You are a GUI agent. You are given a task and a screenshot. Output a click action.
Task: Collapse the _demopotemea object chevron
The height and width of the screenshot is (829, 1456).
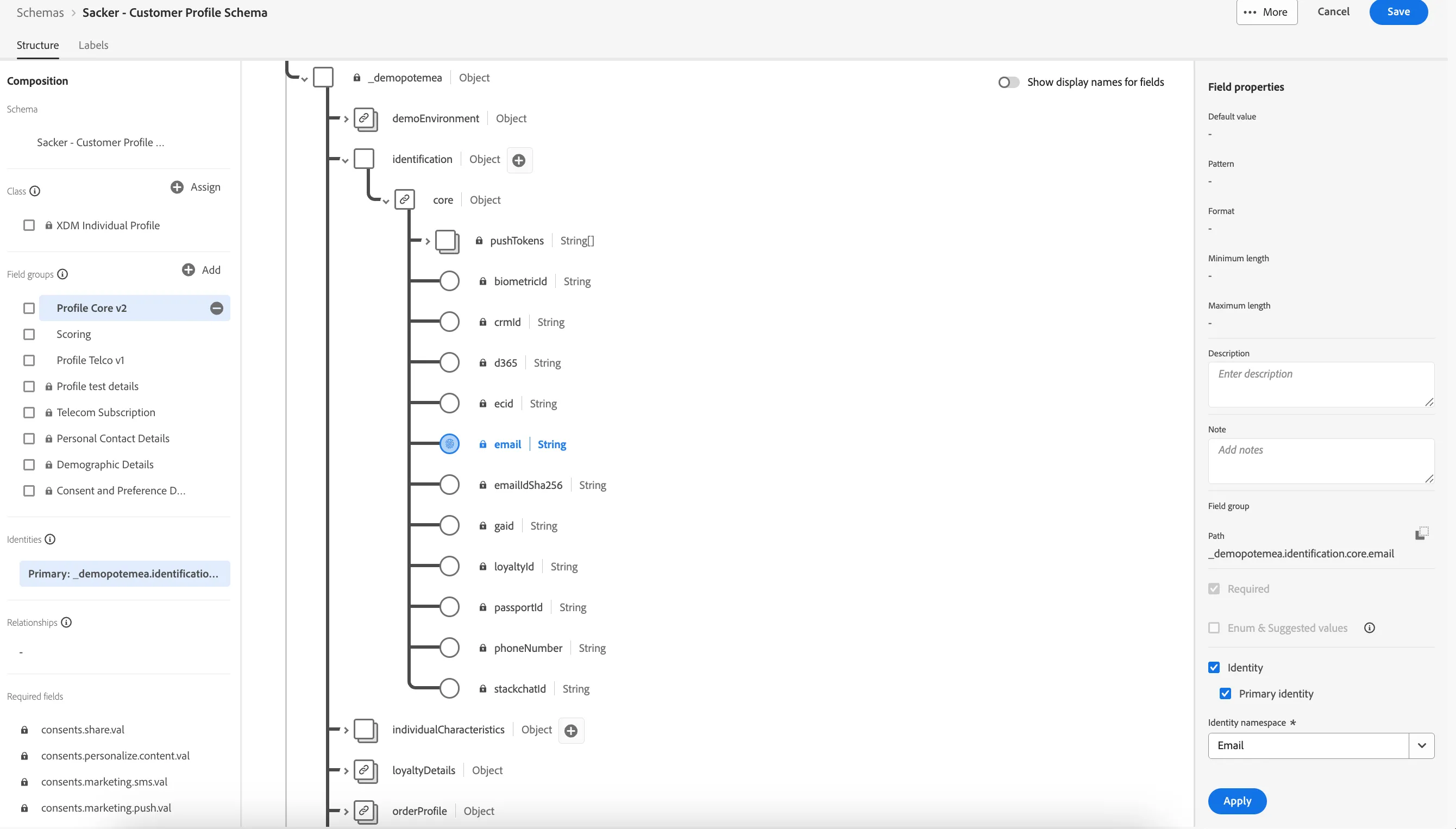coord(305,79)
